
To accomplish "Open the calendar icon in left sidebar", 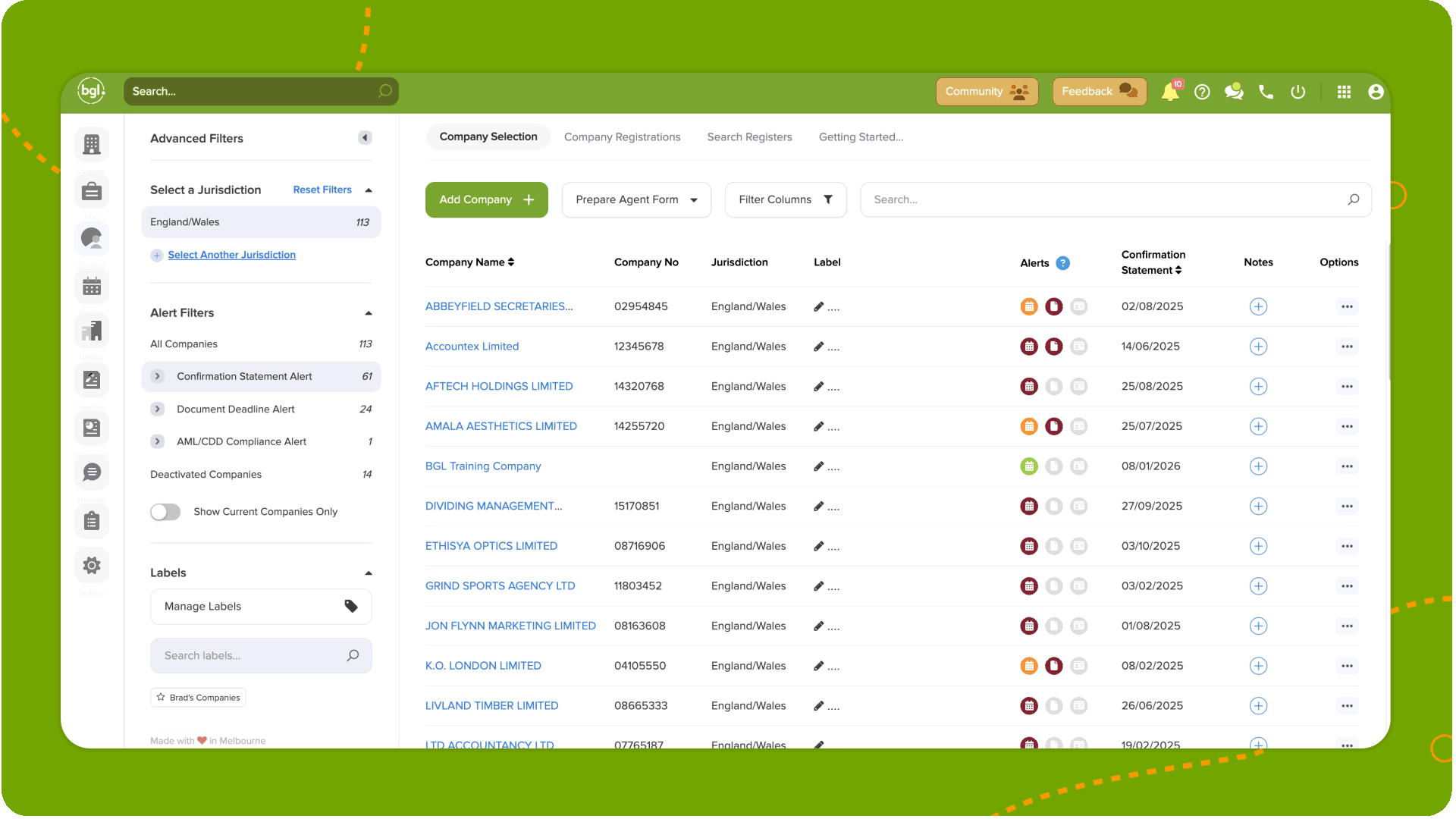I will pyautogui.click(x=92, y=286).
